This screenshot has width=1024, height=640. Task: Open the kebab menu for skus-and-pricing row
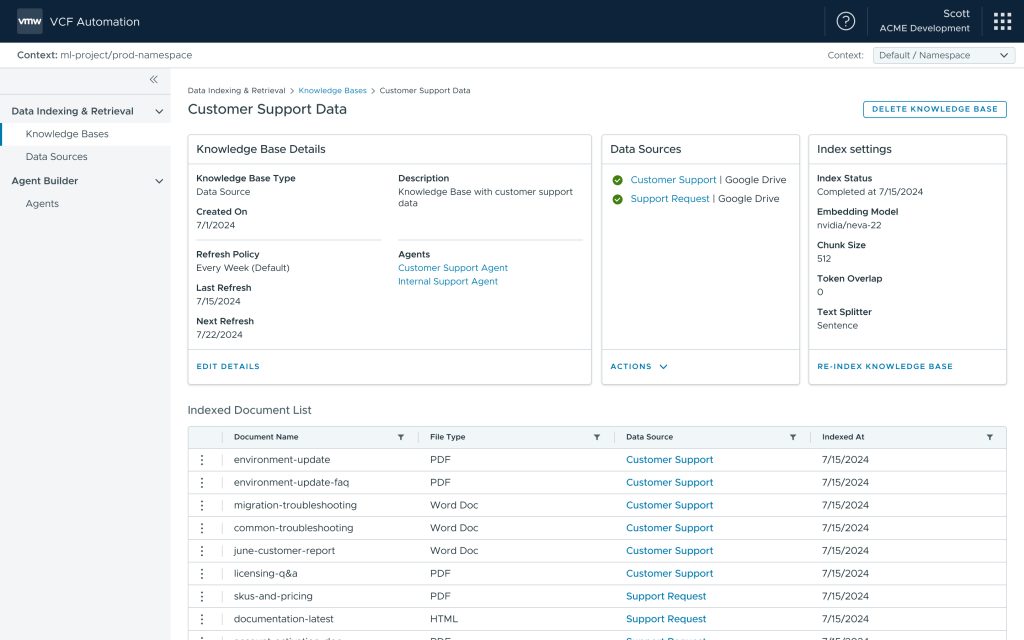(202, 596)
